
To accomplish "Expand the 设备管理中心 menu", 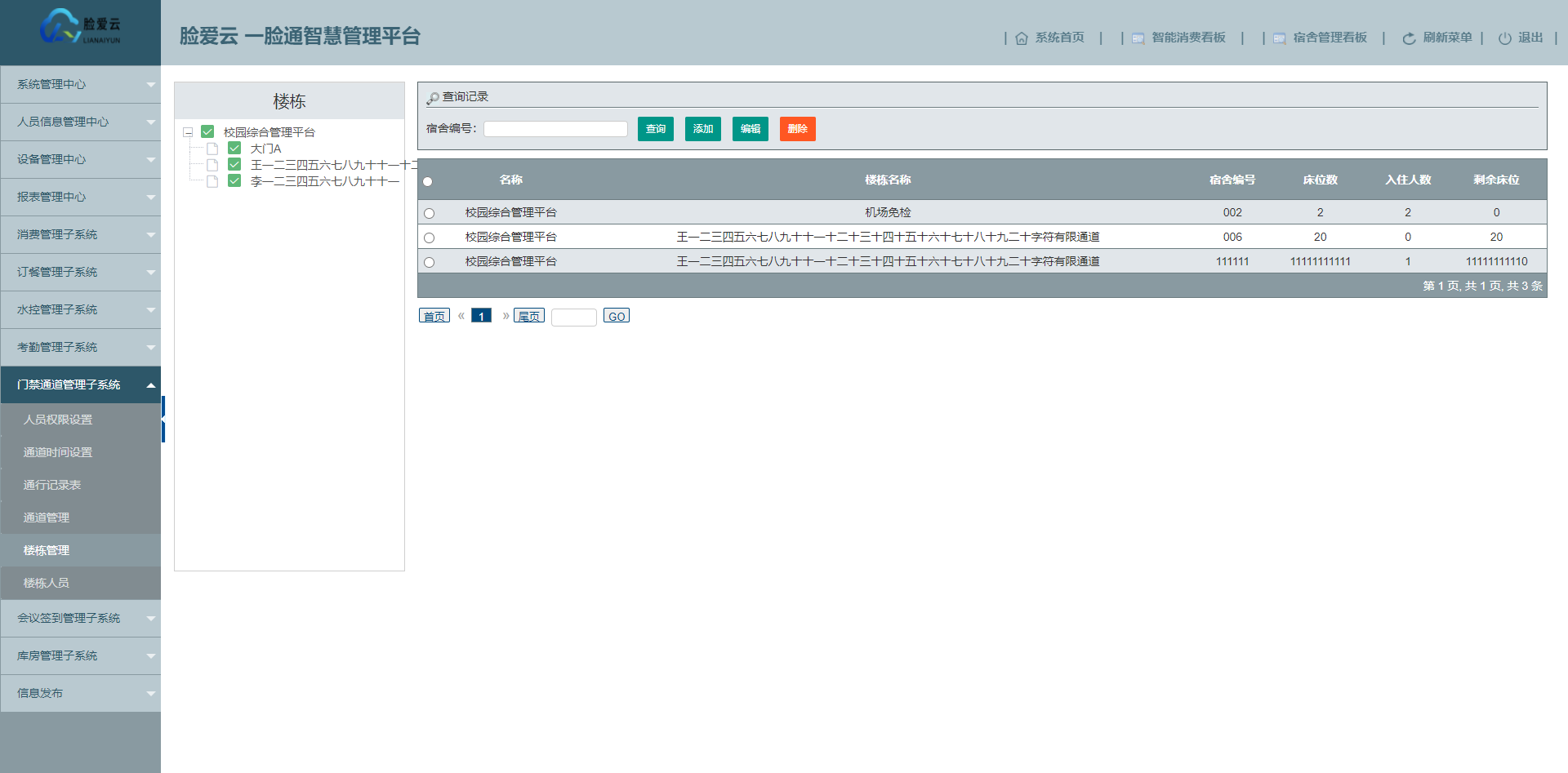I will click(x=80, y=159).
